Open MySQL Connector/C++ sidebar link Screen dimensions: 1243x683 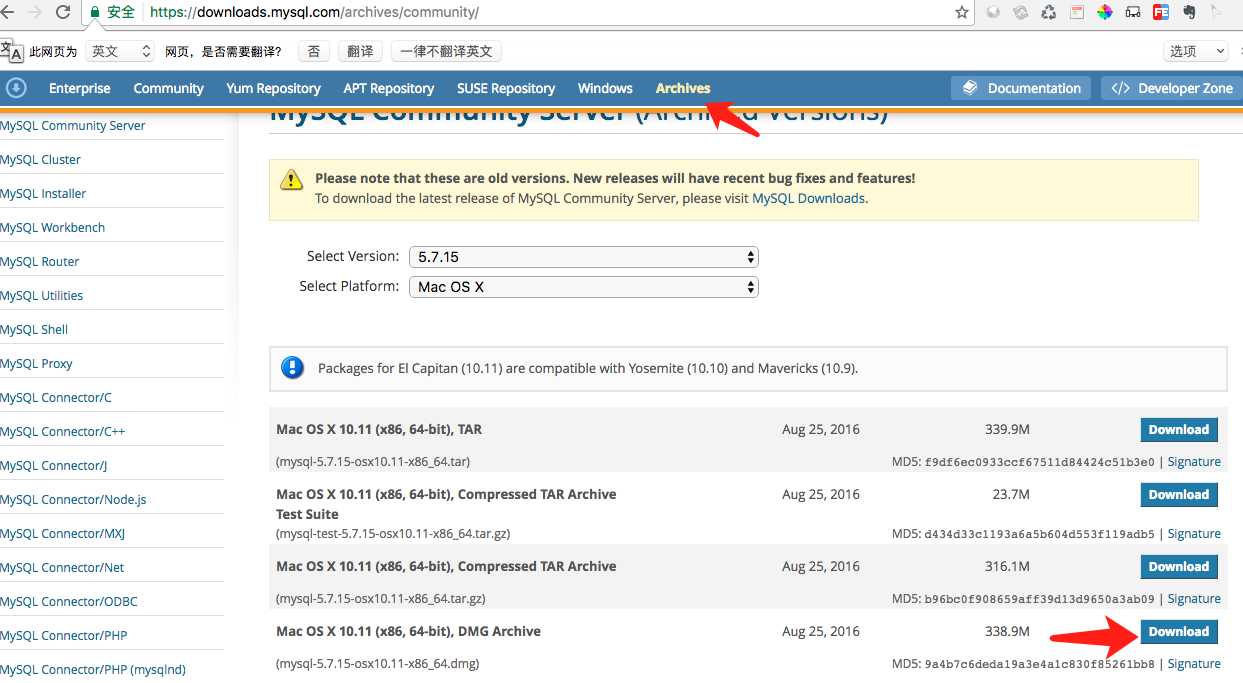coord(62,431)
